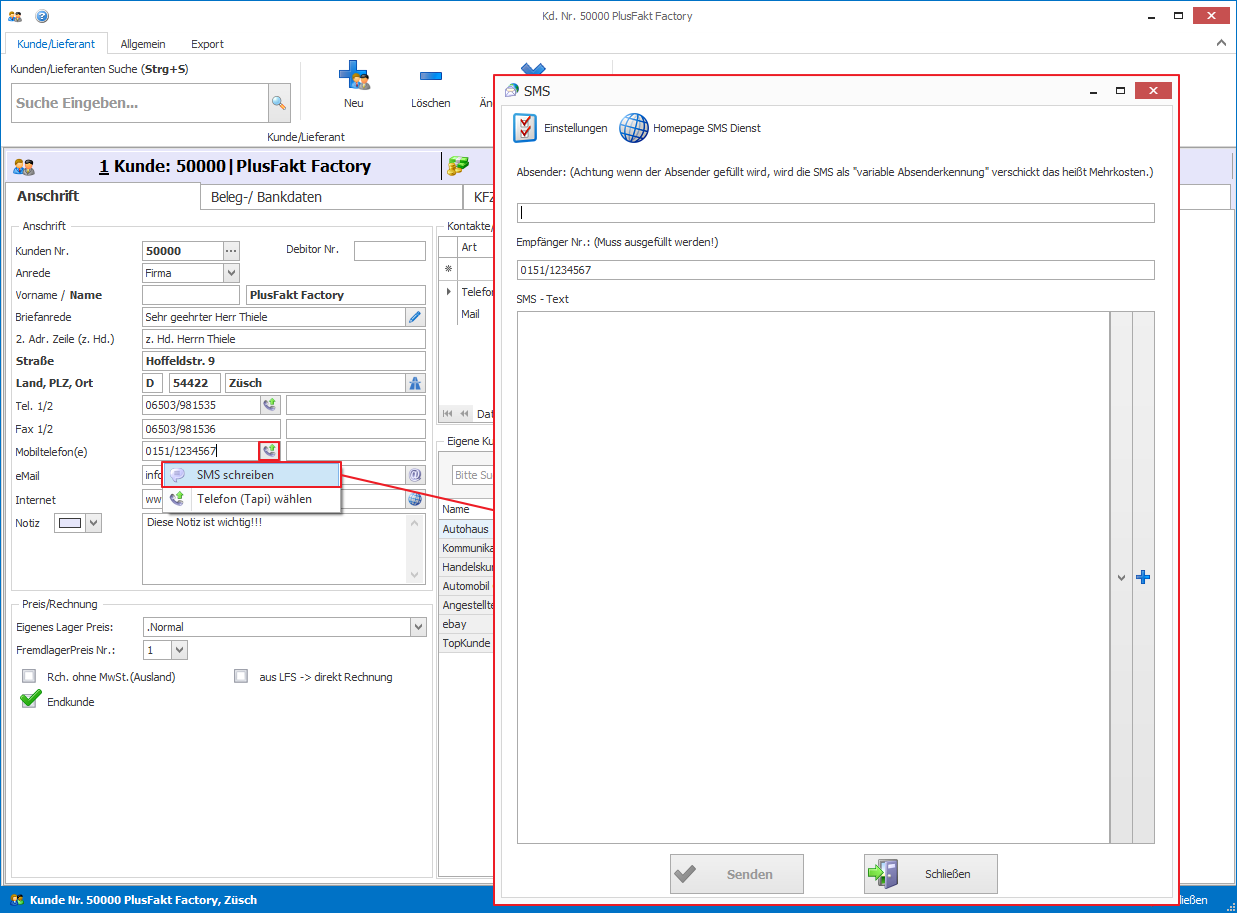Collapse the ribbon with the top-right chevron
Image resolution: width=1237 pixels, height=913 pixels.
pyautogui.click(x=1221, y=44)
